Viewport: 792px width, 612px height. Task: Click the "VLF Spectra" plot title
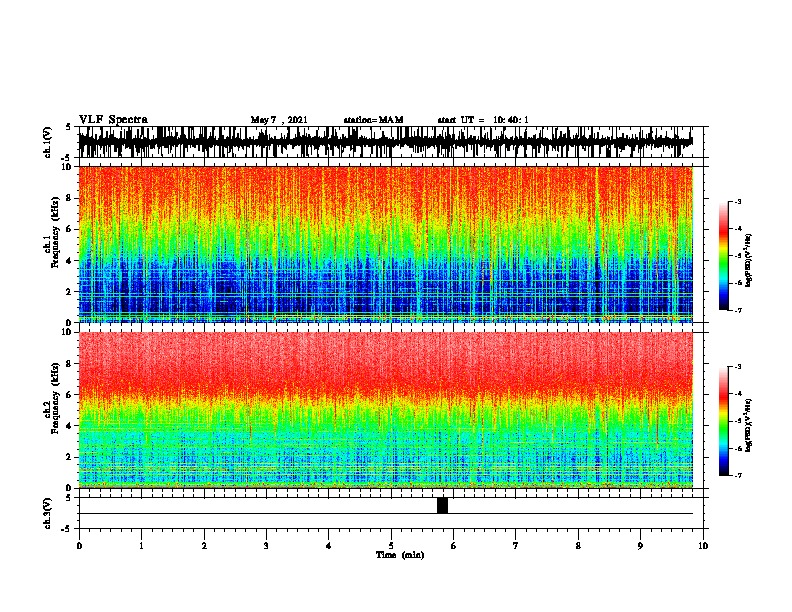coord(113,120)
